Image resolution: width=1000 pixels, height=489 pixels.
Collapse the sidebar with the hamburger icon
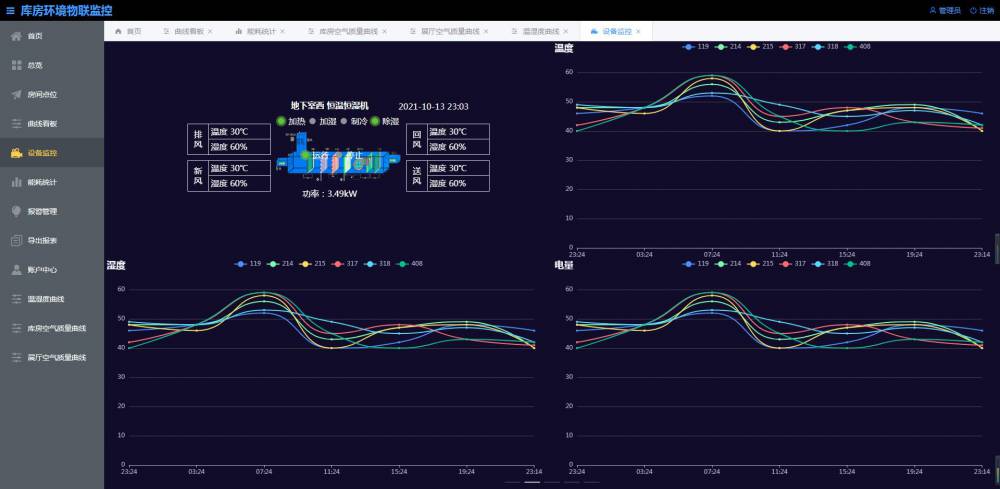(x=10, y=10)
